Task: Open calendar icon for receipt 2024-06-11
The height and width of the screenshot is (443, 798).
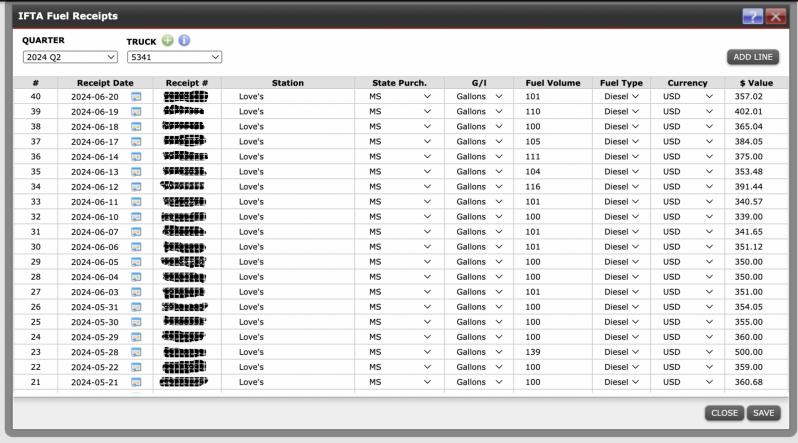Action: [136, 202]
